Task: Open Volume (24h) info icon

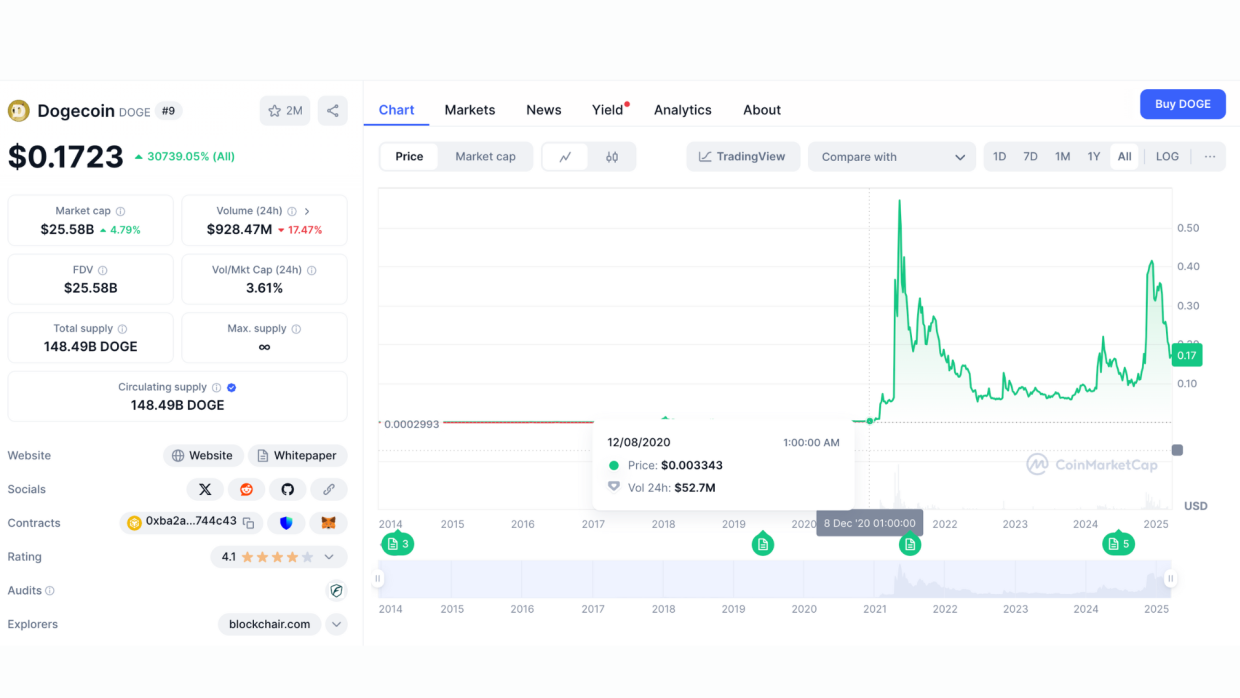Action: tap(293, 212)
